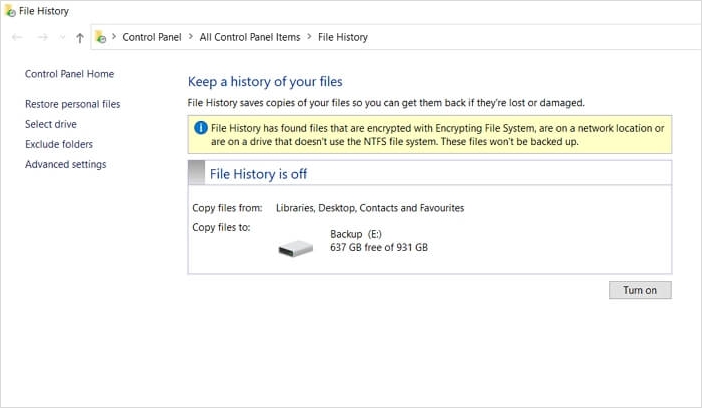
Task: Navigate to Control Panel breadcrumb
Action: 152,37
